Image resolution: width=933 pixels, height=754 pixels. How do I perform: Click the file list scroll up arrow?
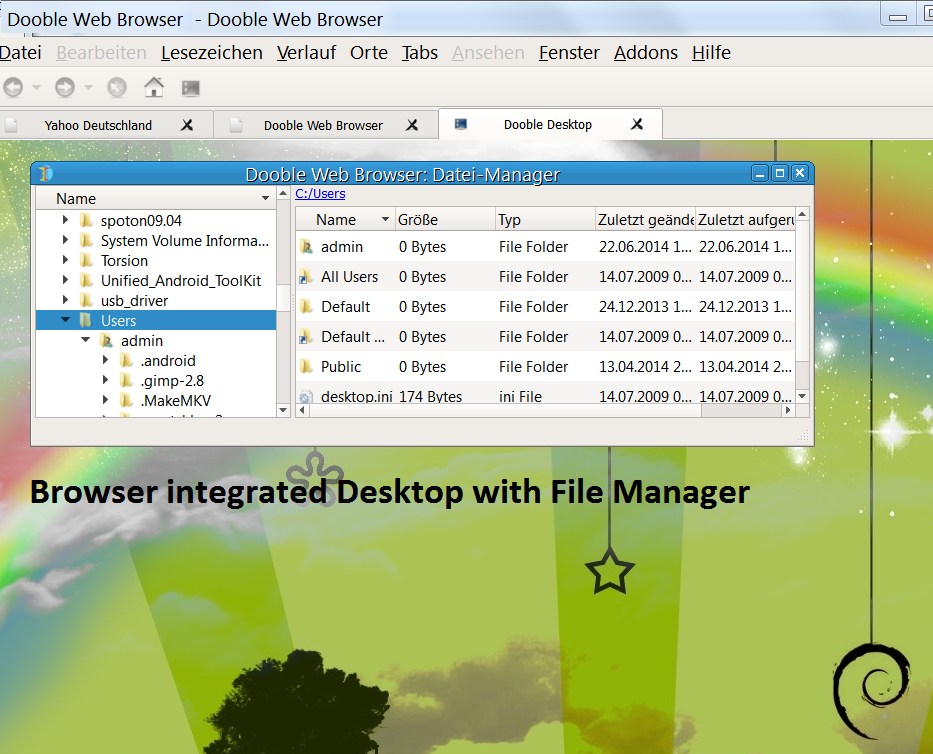pyautogui.click(x=802, y=214)
